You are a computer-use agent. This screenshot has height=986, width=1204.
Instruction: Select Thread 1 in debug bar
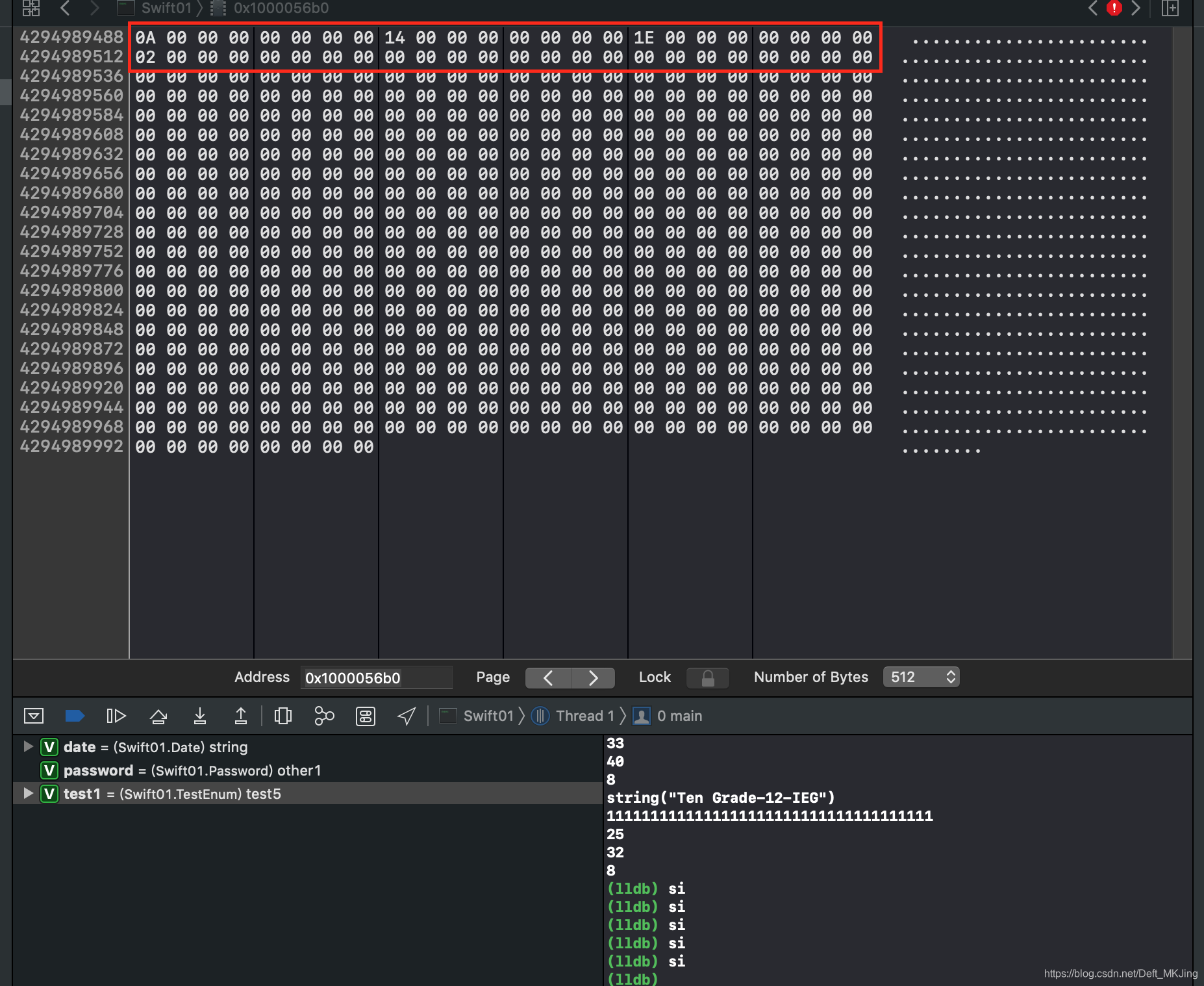[573, 716]
